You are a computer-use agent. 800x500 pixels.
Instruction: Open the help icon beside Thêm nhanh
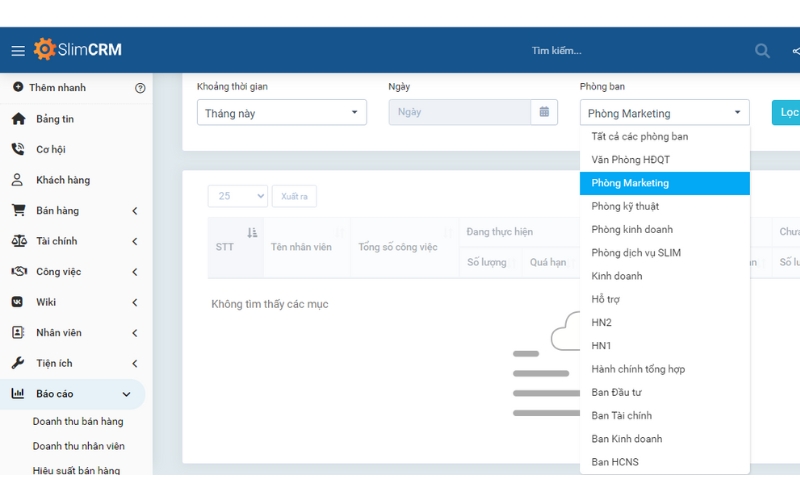coord(140,88)
